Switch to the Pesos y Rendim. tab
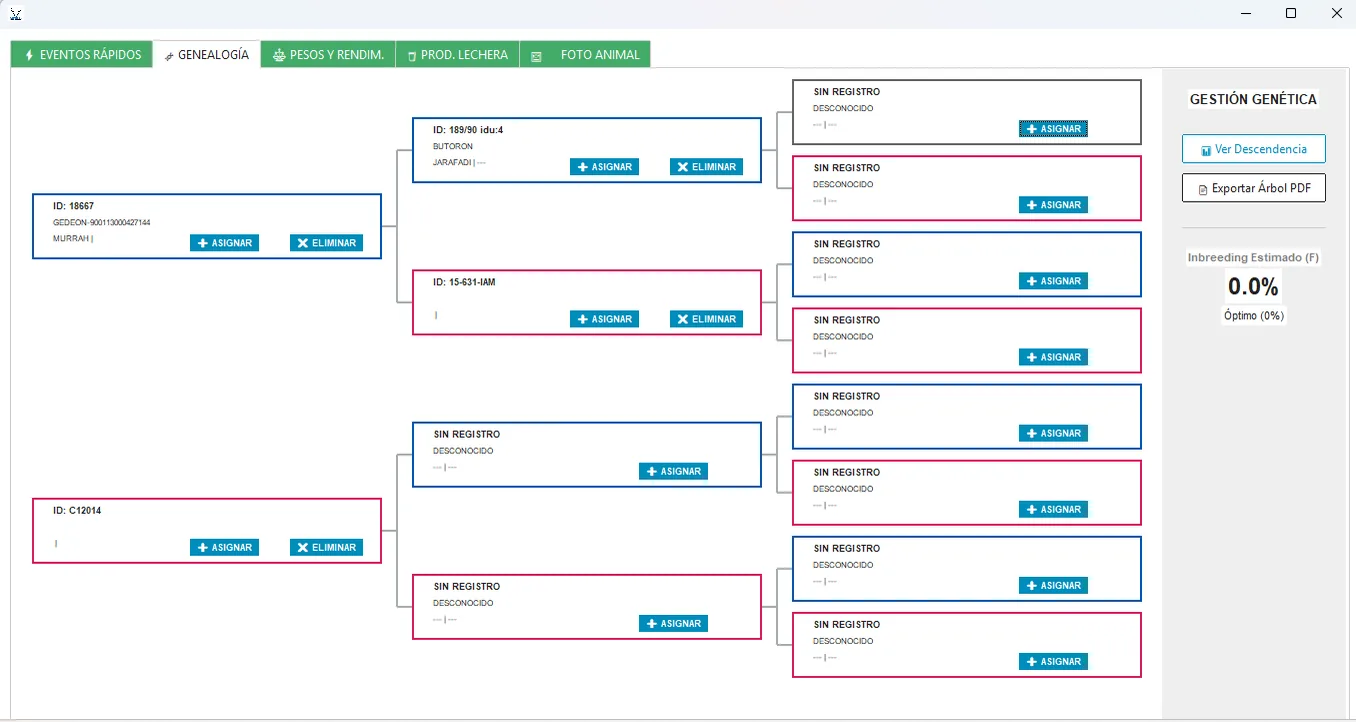The height and width of the screenshot is (722, 1356). (328, 55)
